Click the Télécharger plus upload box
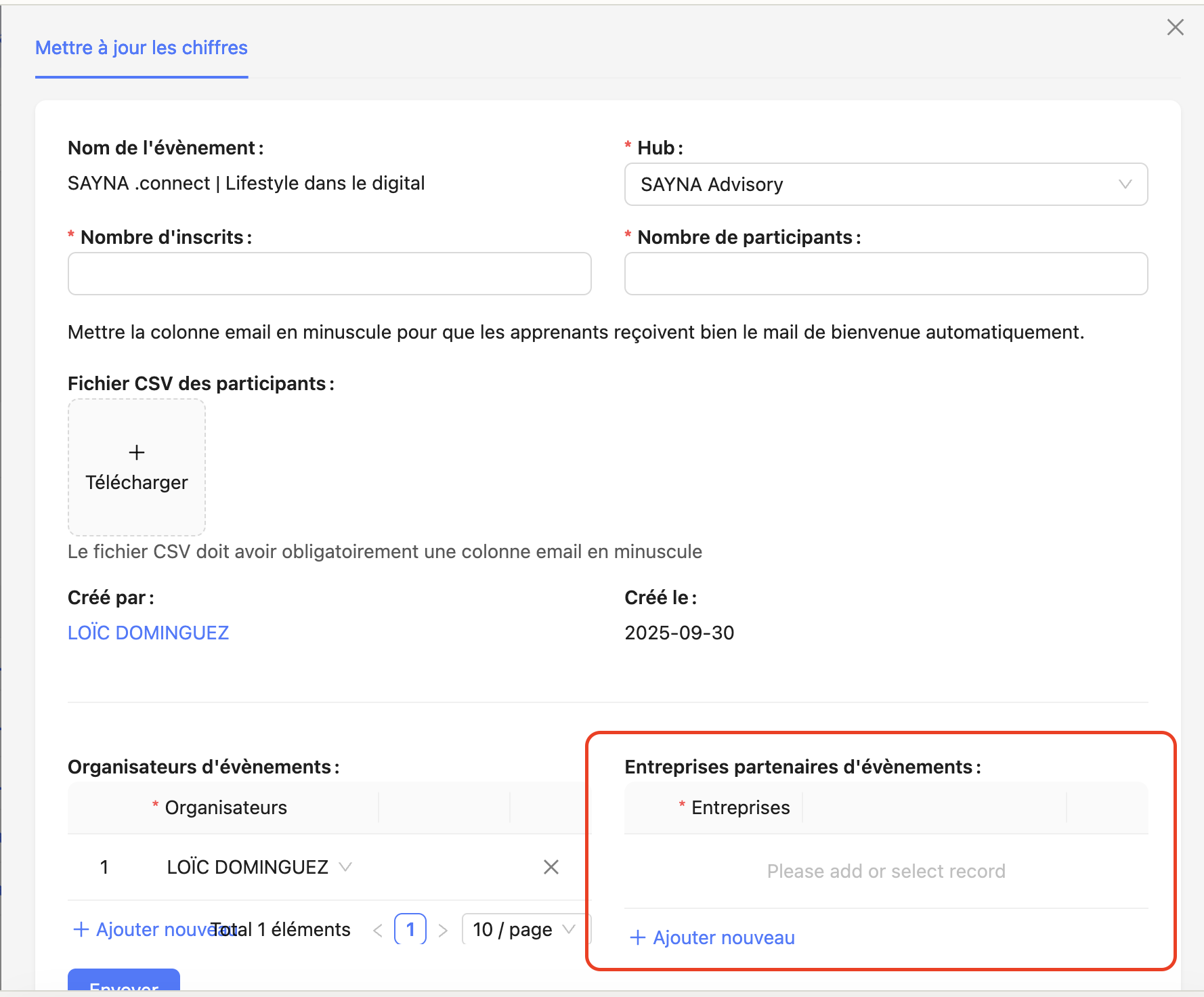 (137, 467)
